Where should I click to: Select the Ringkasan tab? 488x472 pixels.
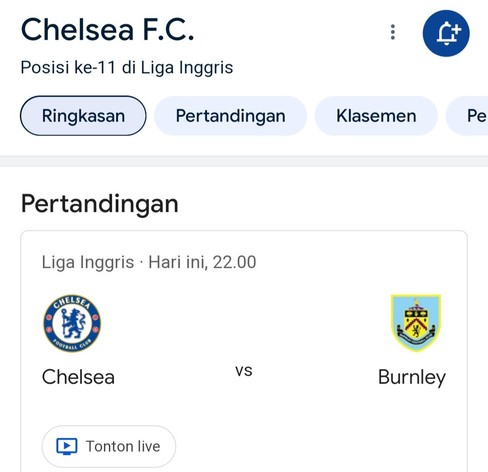[83, 116]
